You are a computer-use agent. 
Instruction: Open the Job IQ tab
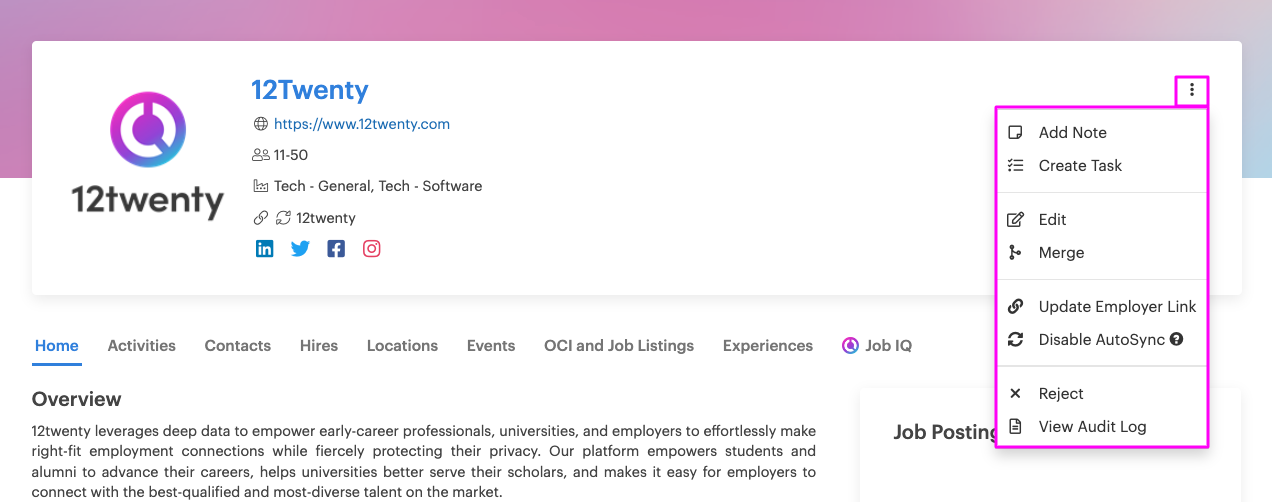[x=877, y=346]
